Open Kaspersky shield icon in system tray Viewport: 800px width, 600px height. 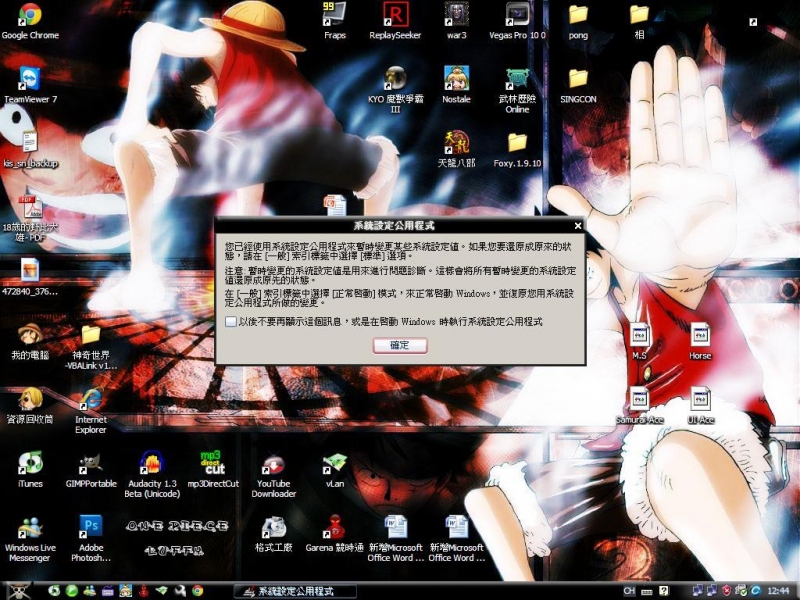coord(726,590)
